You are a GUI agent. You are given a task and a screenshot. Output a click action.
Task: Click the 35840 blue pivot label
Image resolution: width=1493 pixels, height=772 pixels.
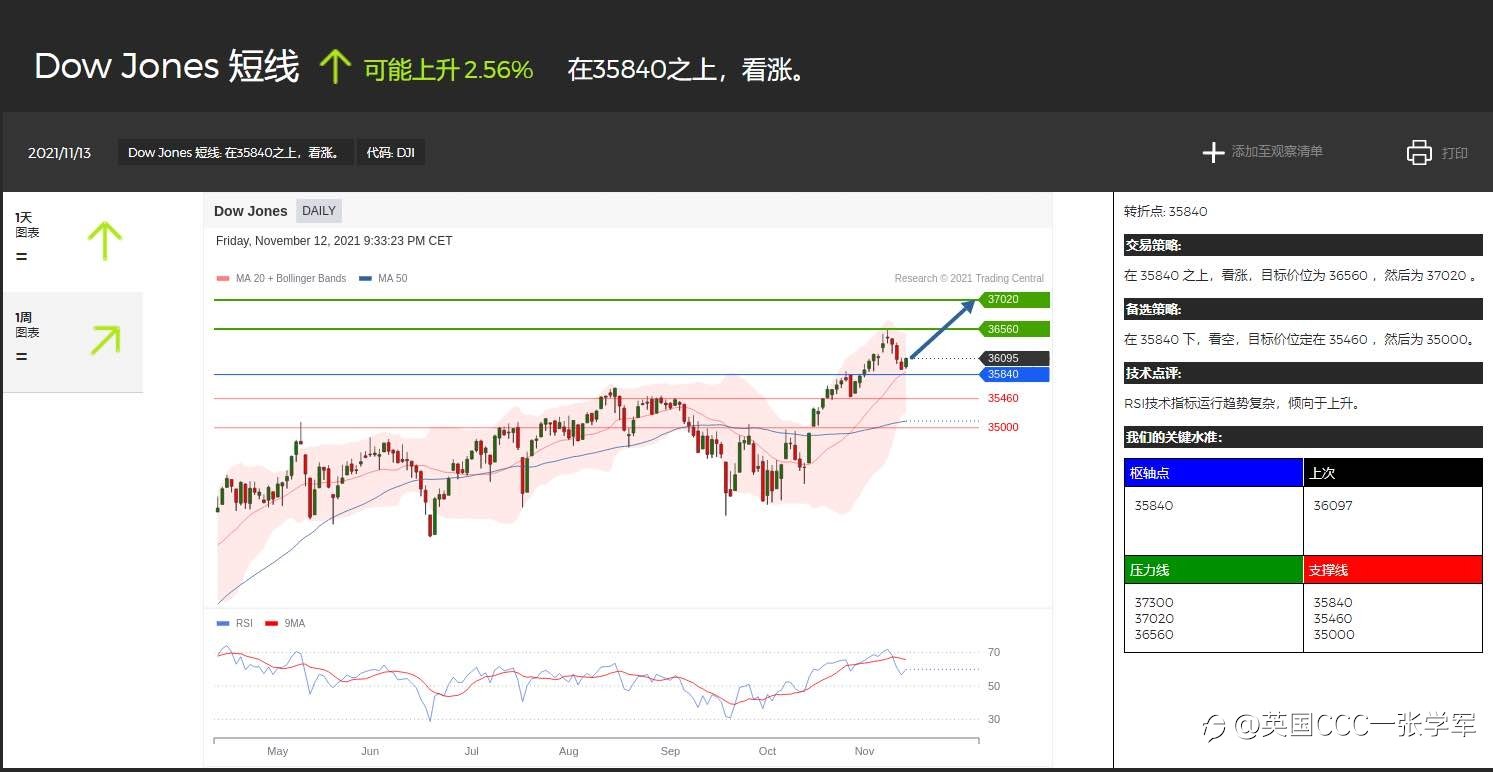[1013, 374]
